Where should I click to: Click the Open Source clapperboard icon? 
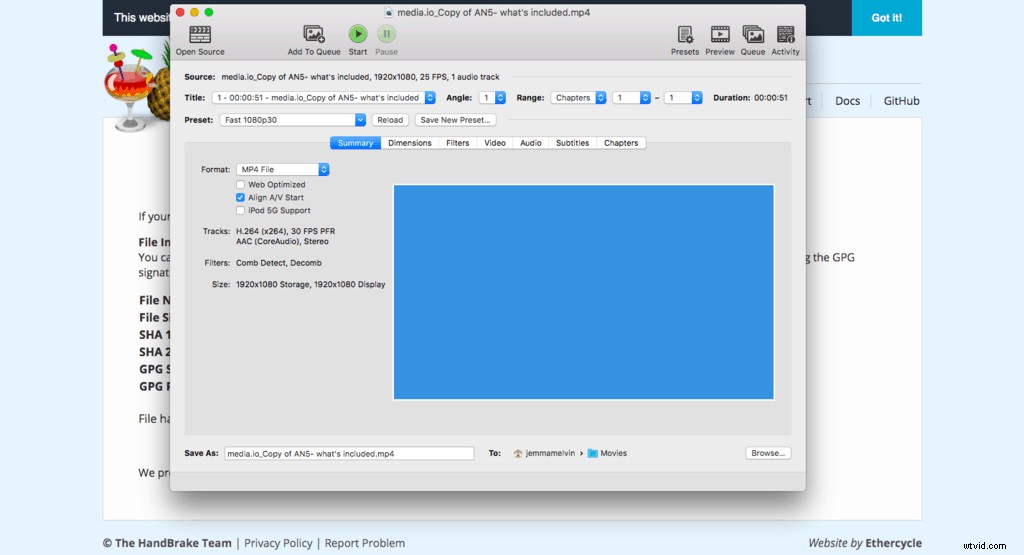tap(200, 34)
